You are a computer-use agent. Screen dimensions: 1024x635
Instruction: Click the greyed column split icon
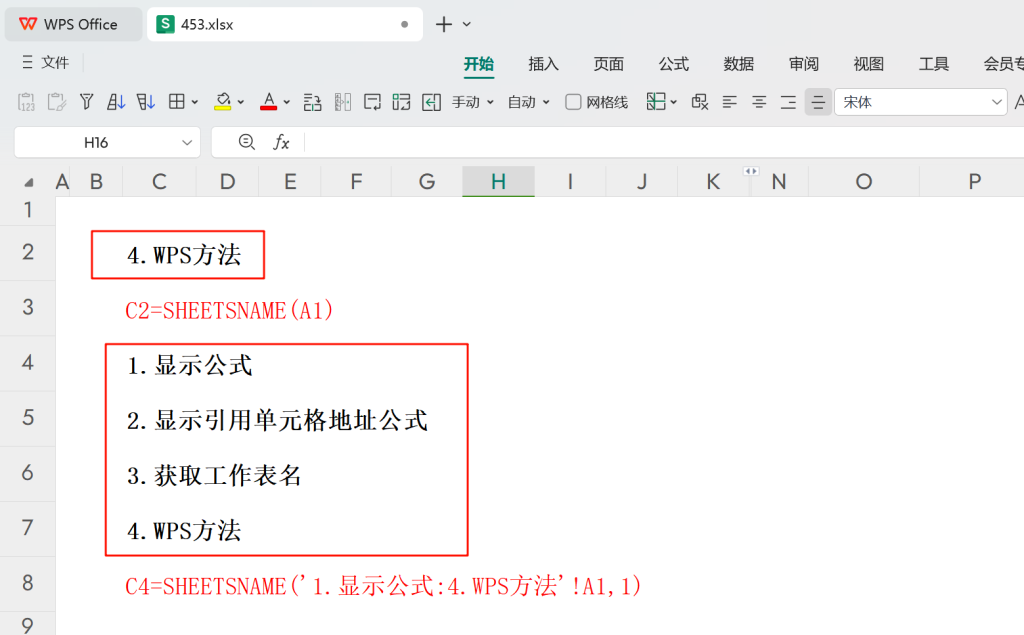[x=342, y=102]
